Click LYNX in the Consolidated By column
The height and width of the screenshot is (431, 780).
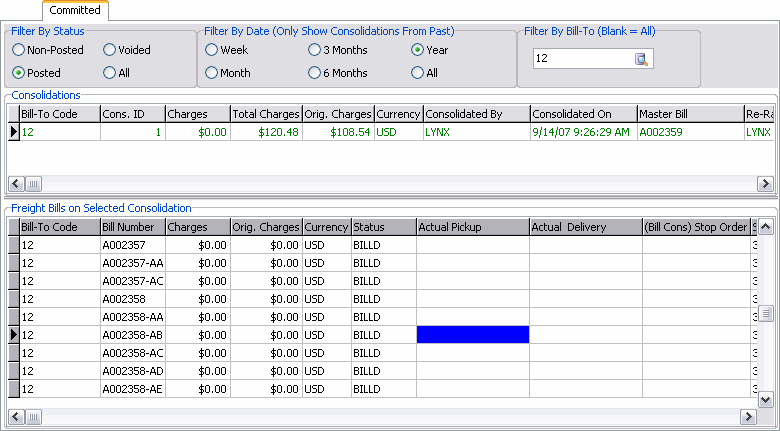click(477, 132)
